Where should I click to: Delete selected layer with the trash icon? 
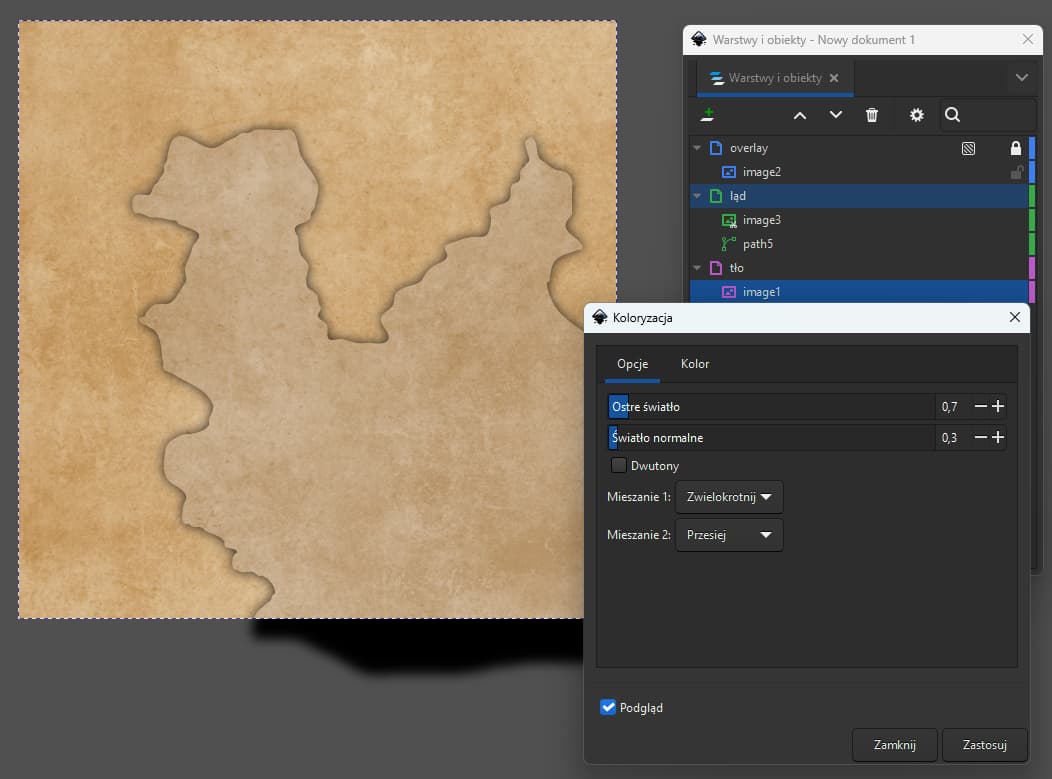[x=872, y=115]
